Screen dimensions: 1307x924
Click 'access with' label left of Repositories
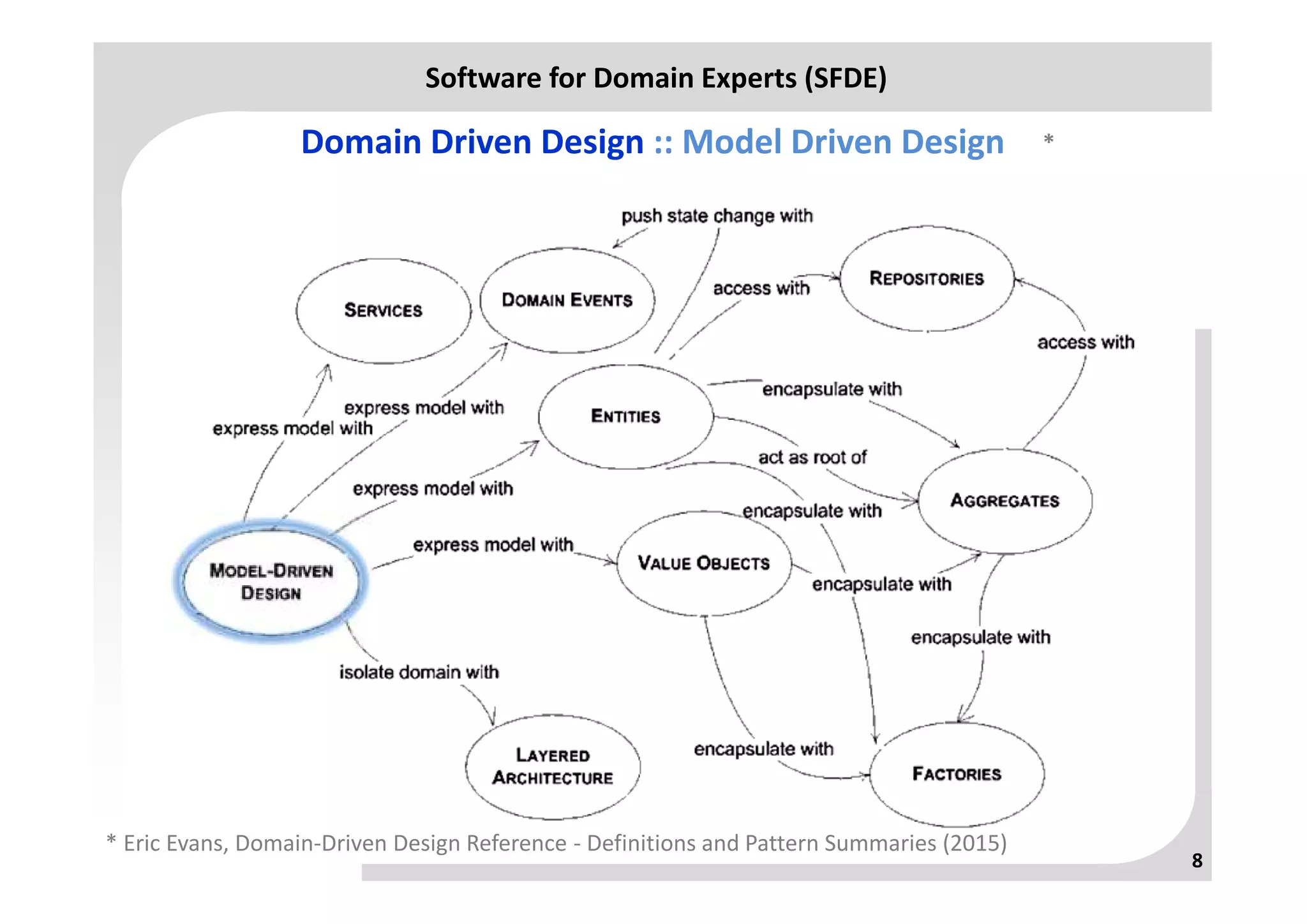coord(761,288)
